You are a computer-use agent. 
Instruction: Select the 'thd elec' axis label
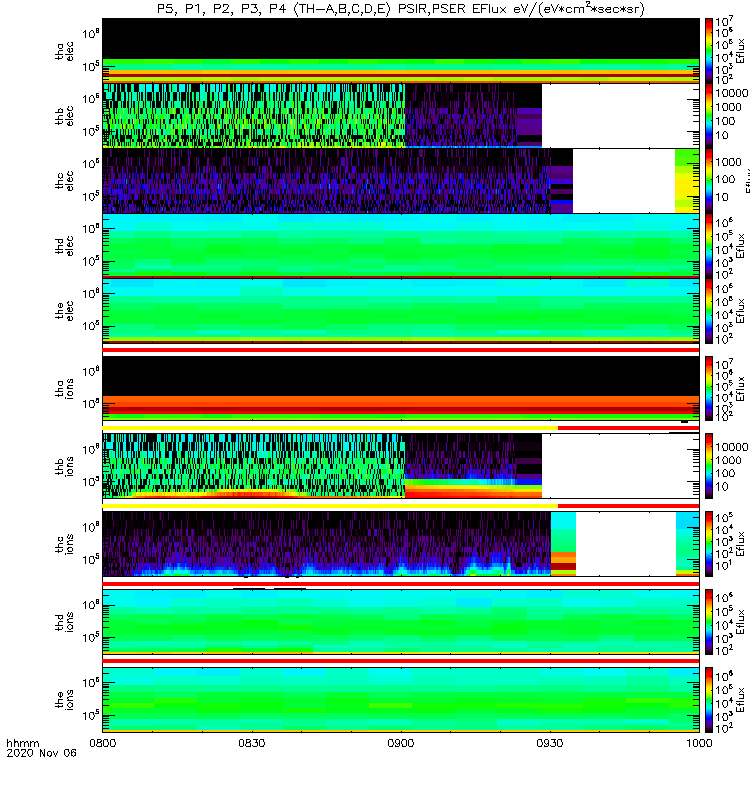click(x=64, y=246)
